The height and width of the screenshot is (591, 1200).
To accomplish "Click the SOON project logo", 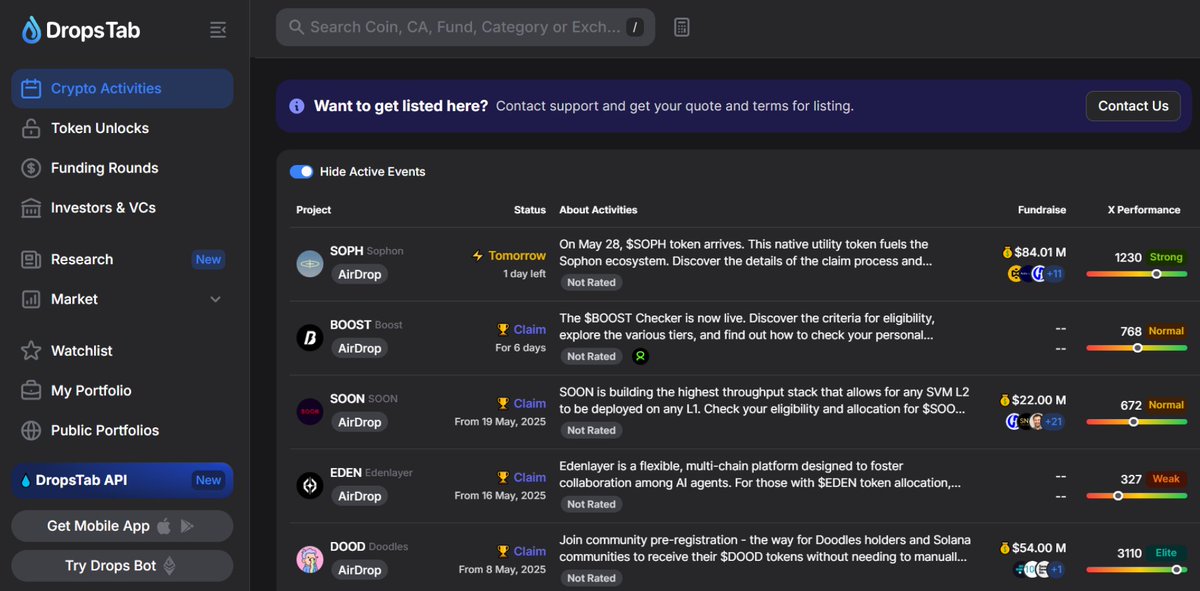I will (x=310, y=412).
